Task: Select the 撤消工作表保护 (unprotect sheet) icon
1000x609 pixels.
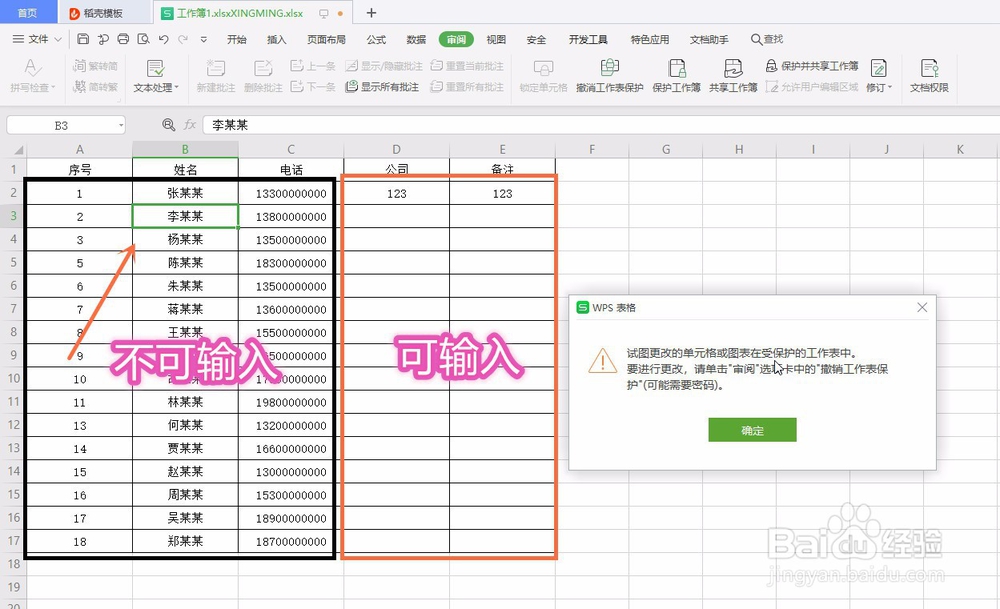Action: [x=607, y=75]
